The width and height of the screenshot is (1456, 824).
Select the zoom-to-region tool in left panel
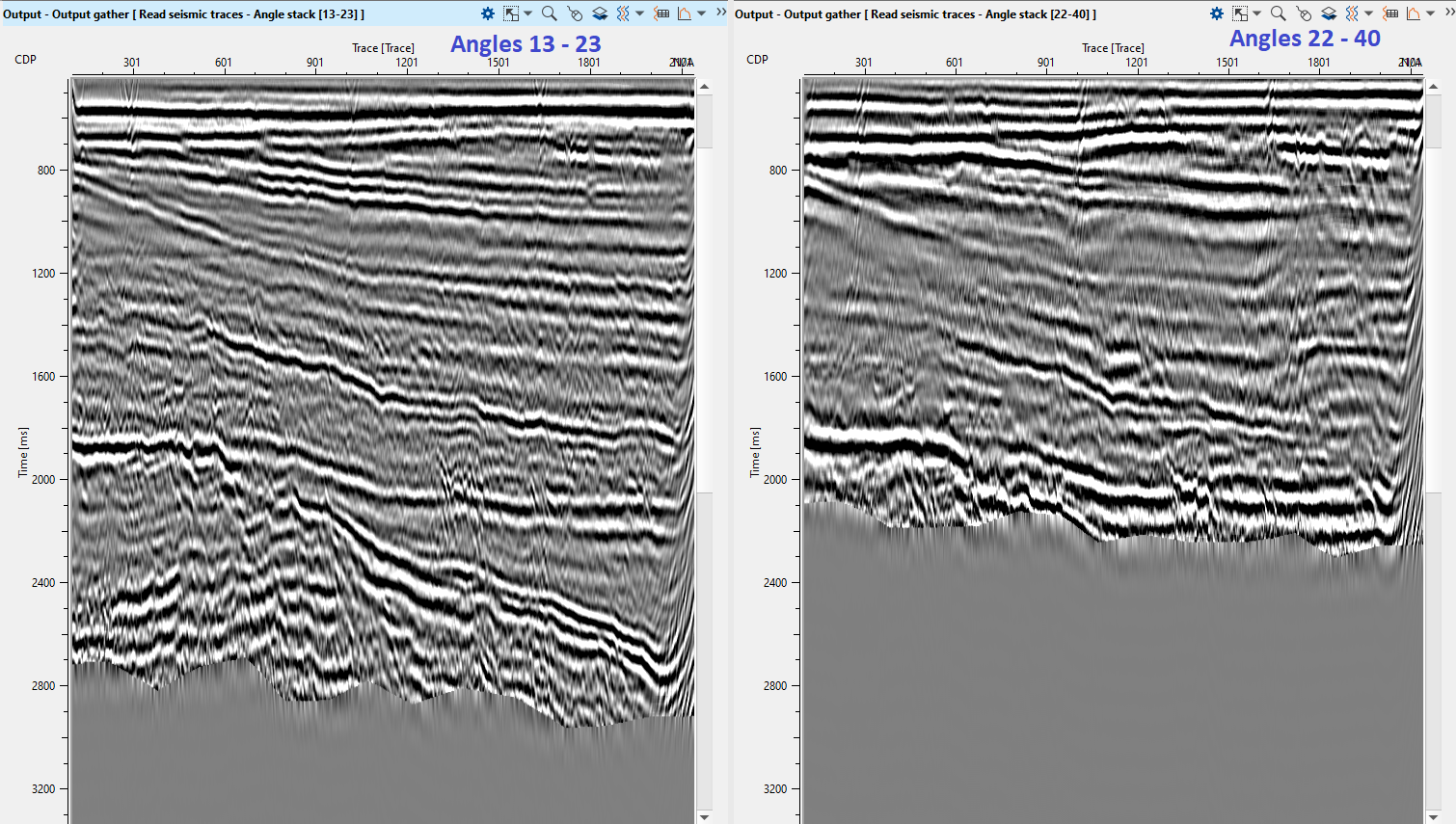pos(511,13)
